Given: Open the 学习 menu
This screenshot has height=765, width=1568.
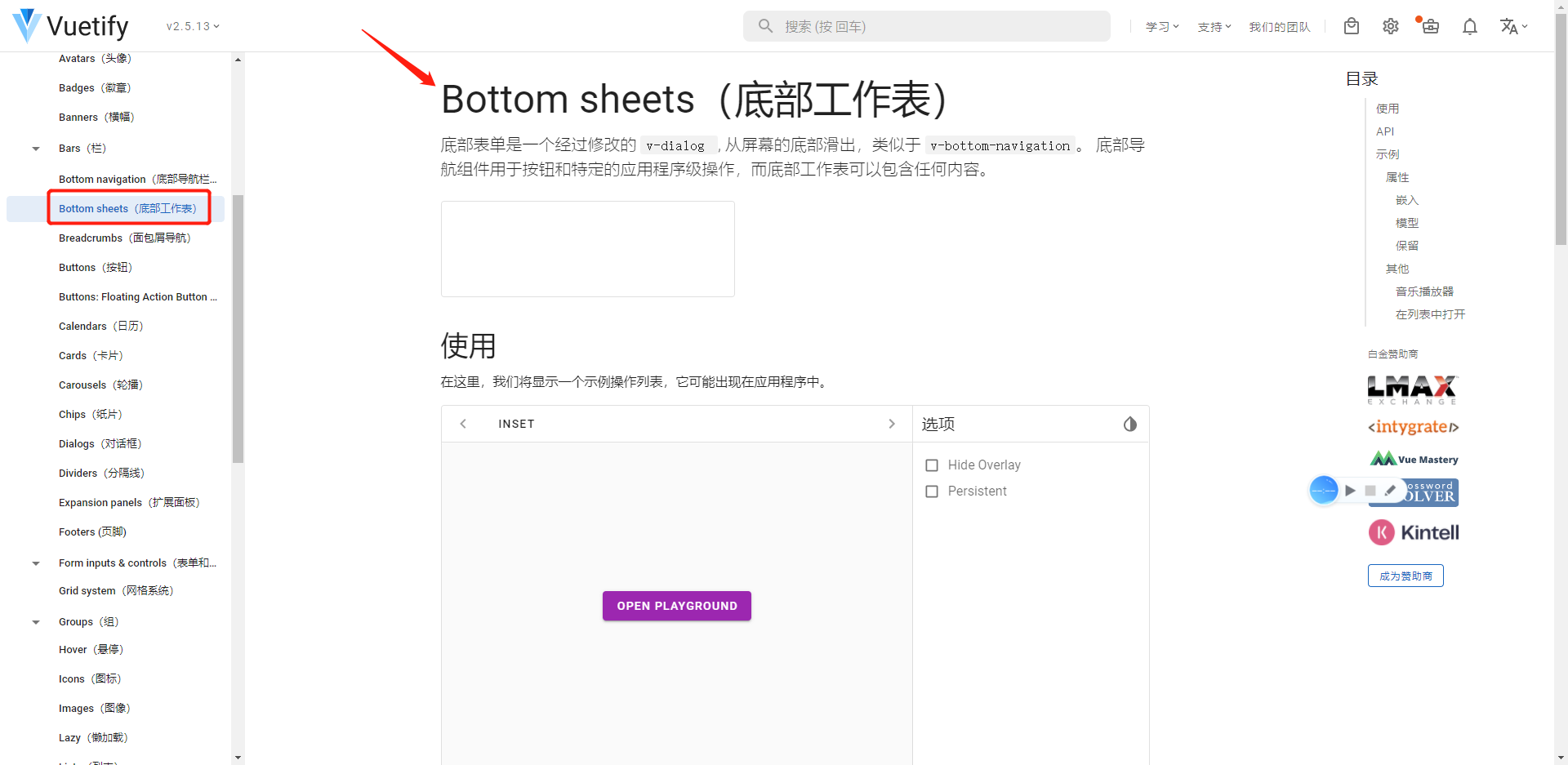Looking at the screenshot, I should pyautogui.click(x=1160, y=26).
